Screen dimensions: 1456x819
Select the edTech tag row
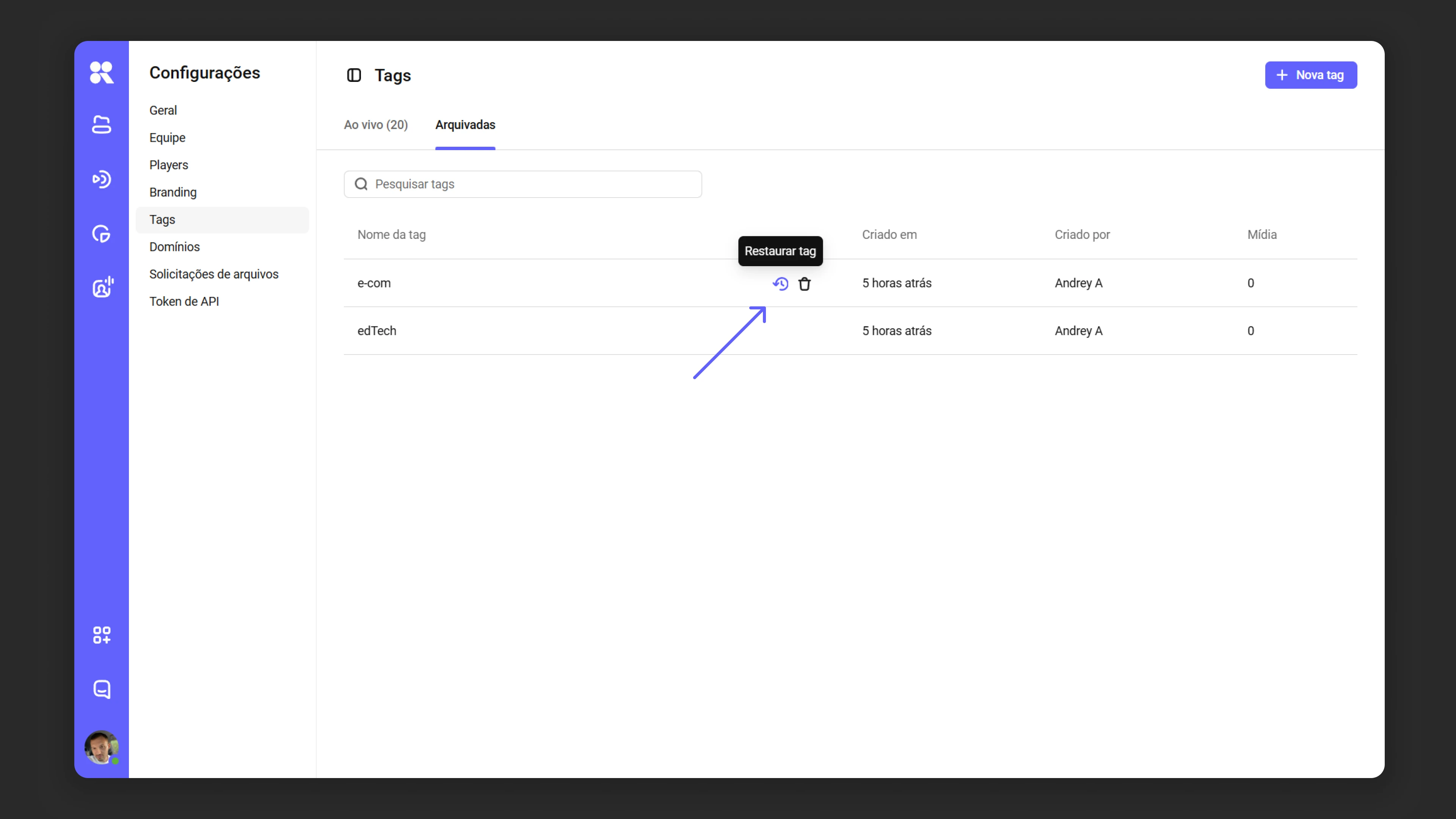[850, 331]
